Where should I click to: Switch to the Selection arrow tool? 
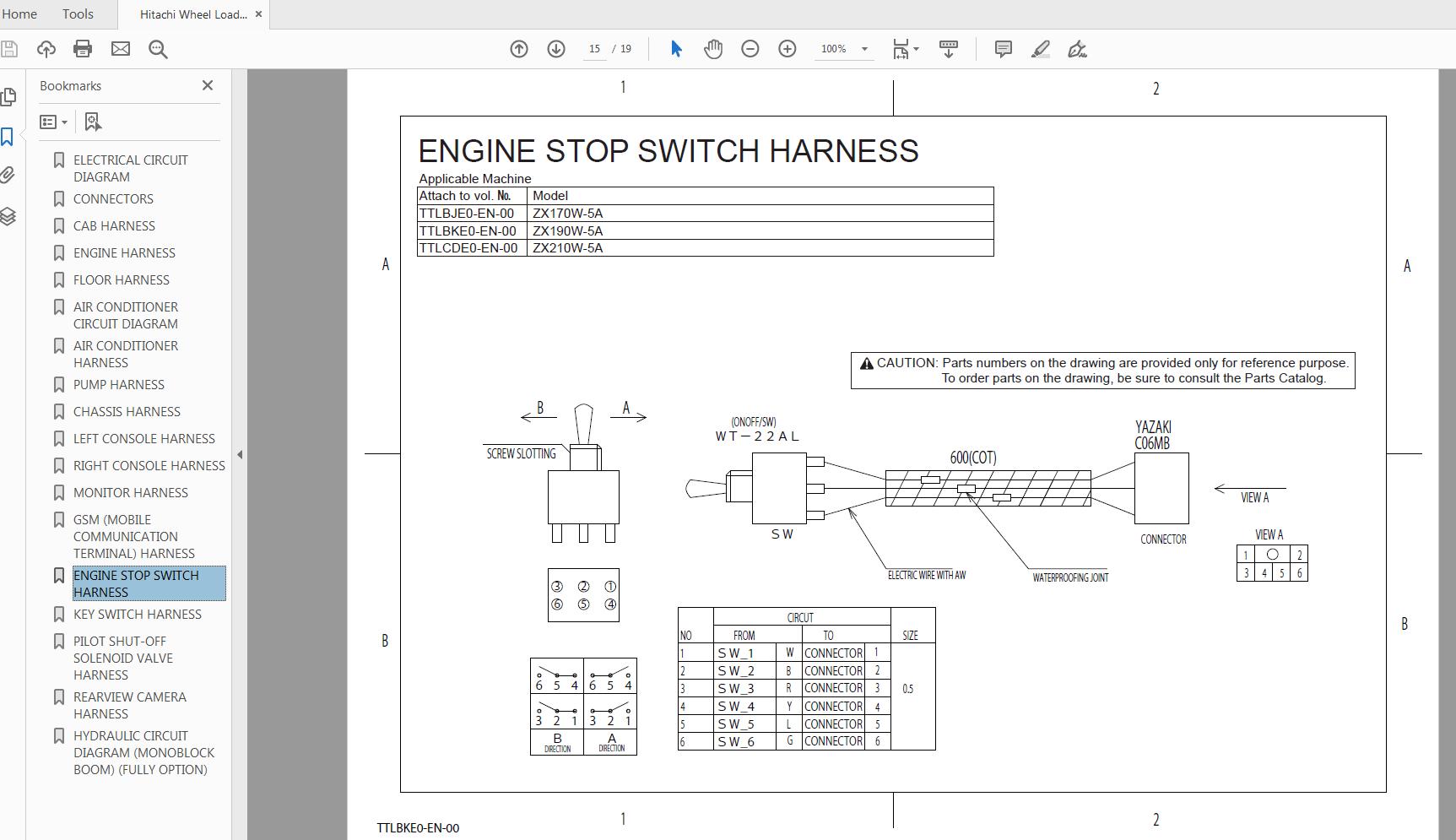(x=676, y=49)
